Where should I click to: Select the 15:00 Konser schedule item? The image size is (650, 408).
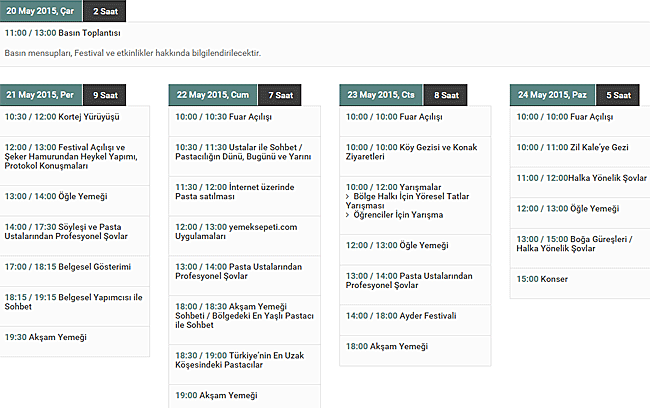click(544, 278)
